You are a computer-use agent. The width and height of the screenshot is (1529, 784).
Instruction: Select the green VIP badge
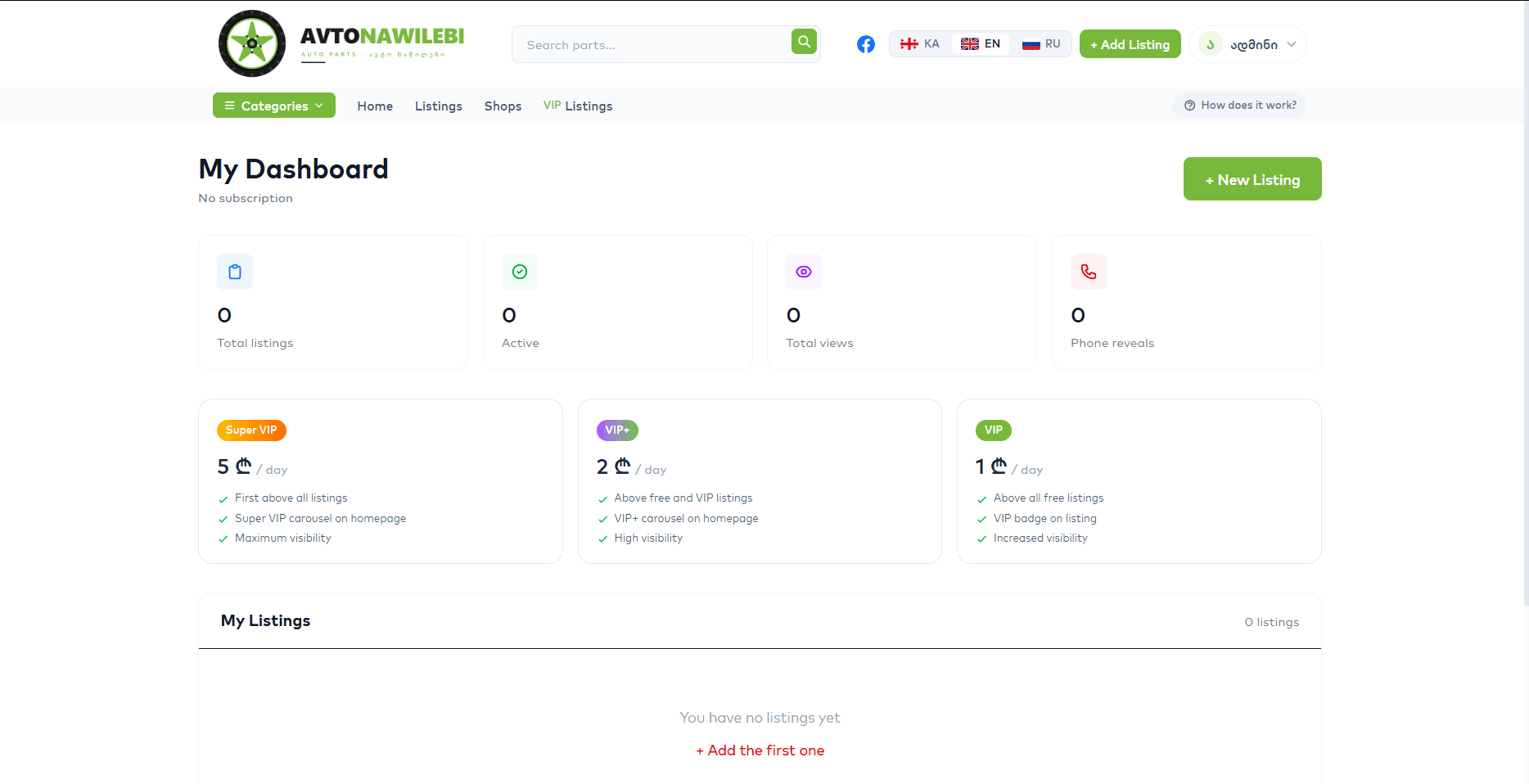pos(994,430)
